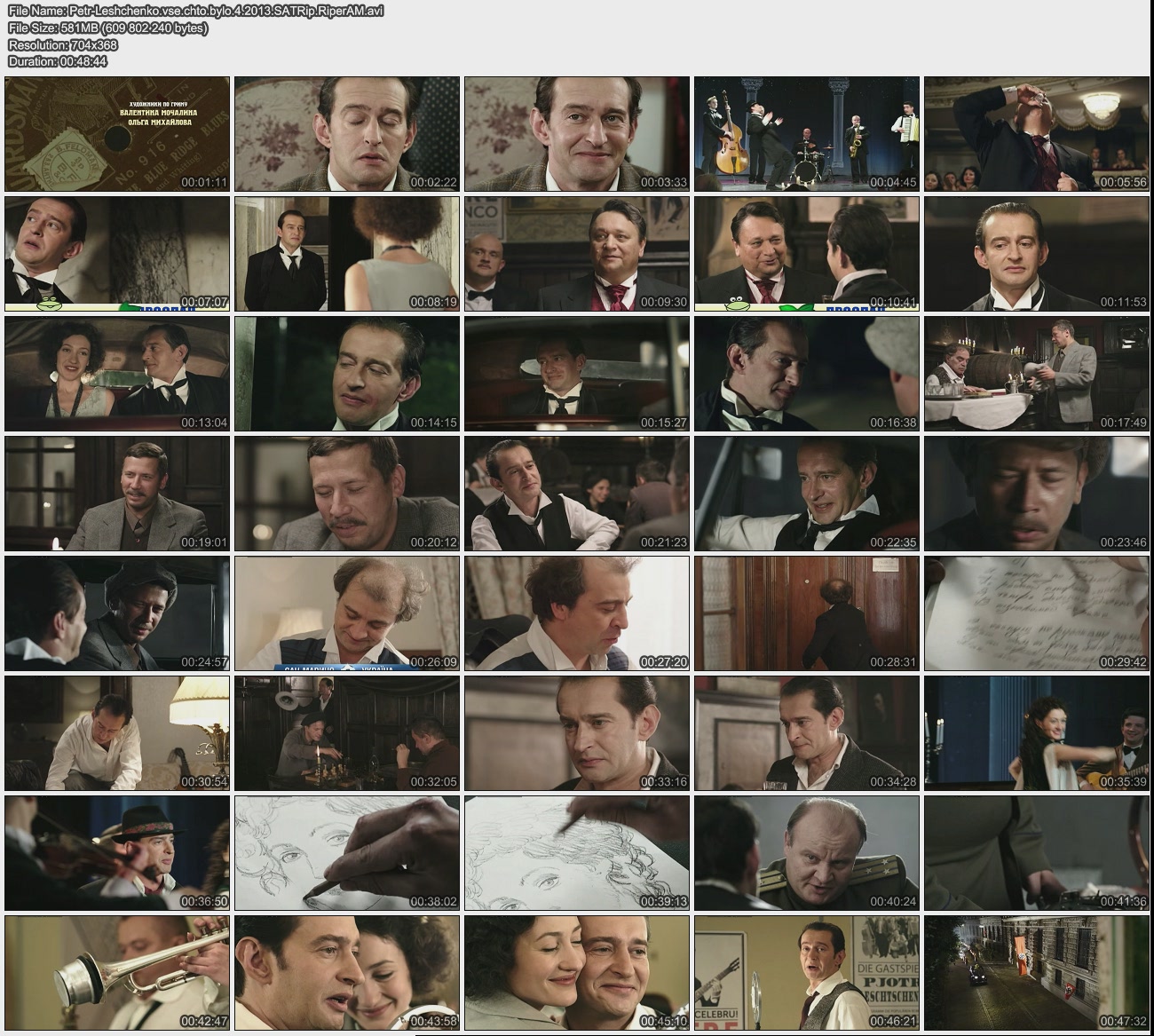Open the chess game scene at 00:32:05
Viewport: 1154px width, 1036px height.
[x=347, y=733]
